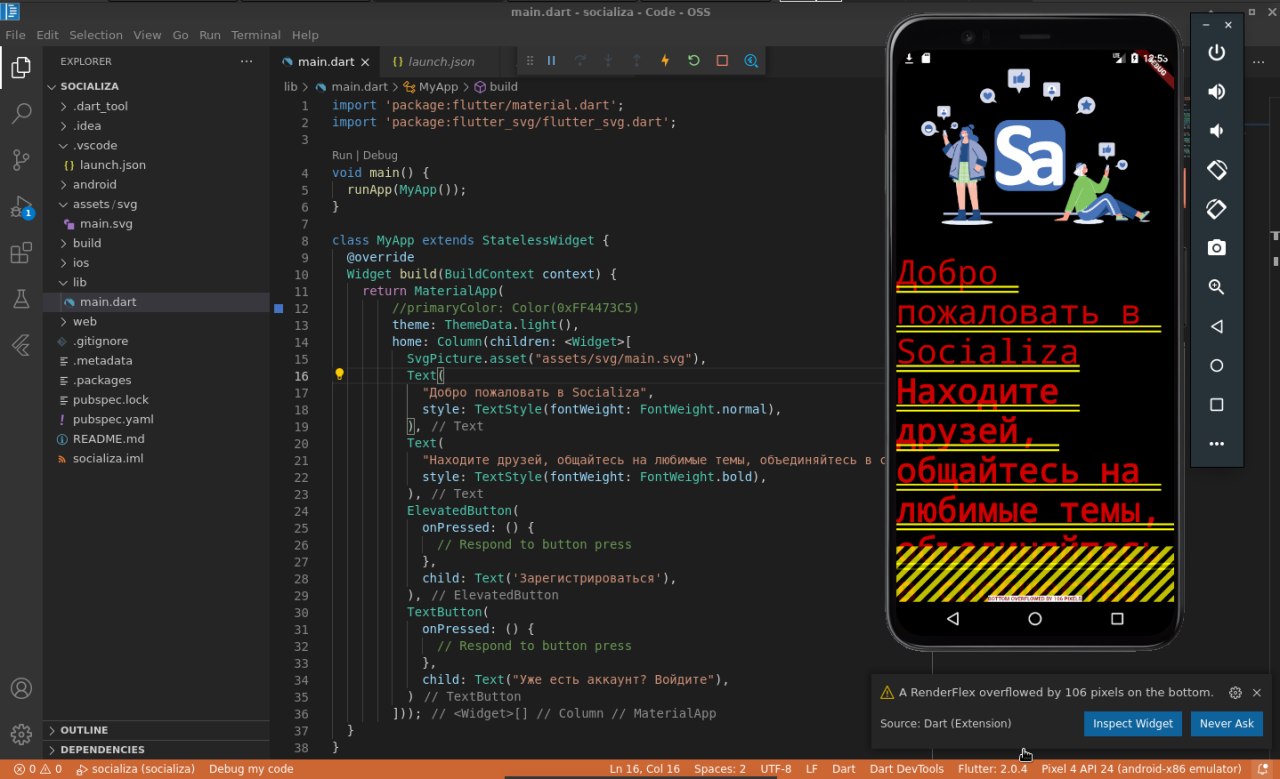Viewport: 1280px width, 779px height.
Task: Click the Run code lens above main
Action: point(342,155)
